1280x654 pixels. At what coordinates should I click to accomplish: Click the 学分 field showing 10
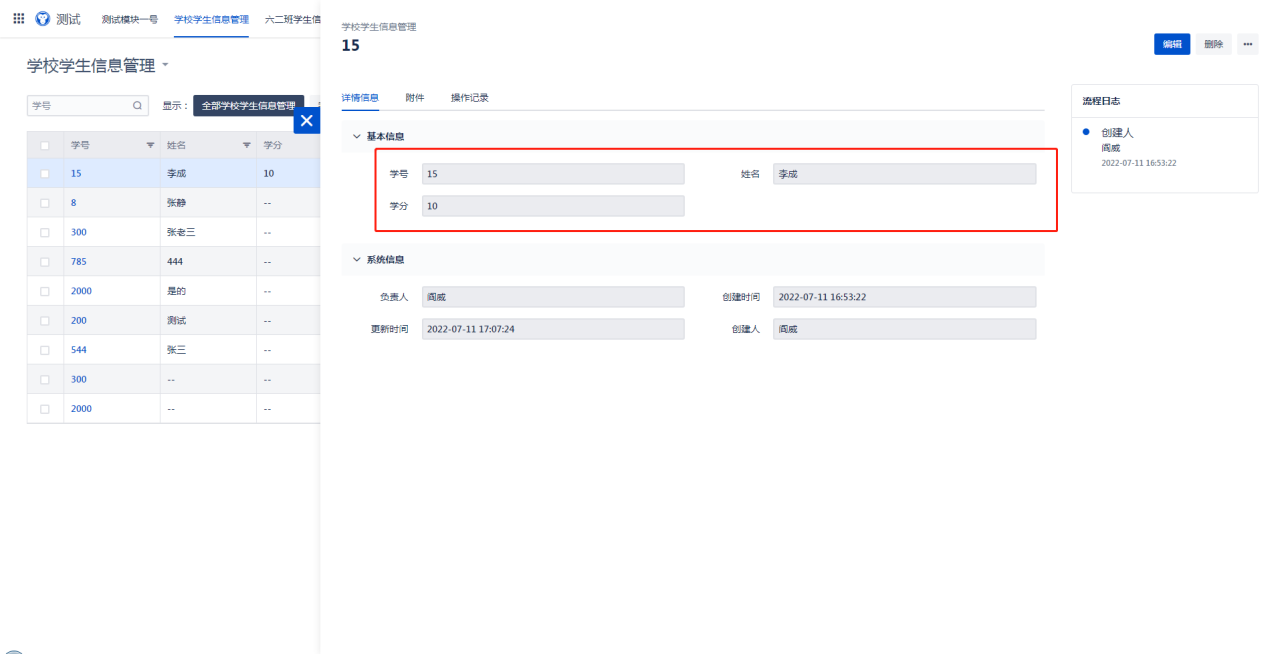[553, 206]
